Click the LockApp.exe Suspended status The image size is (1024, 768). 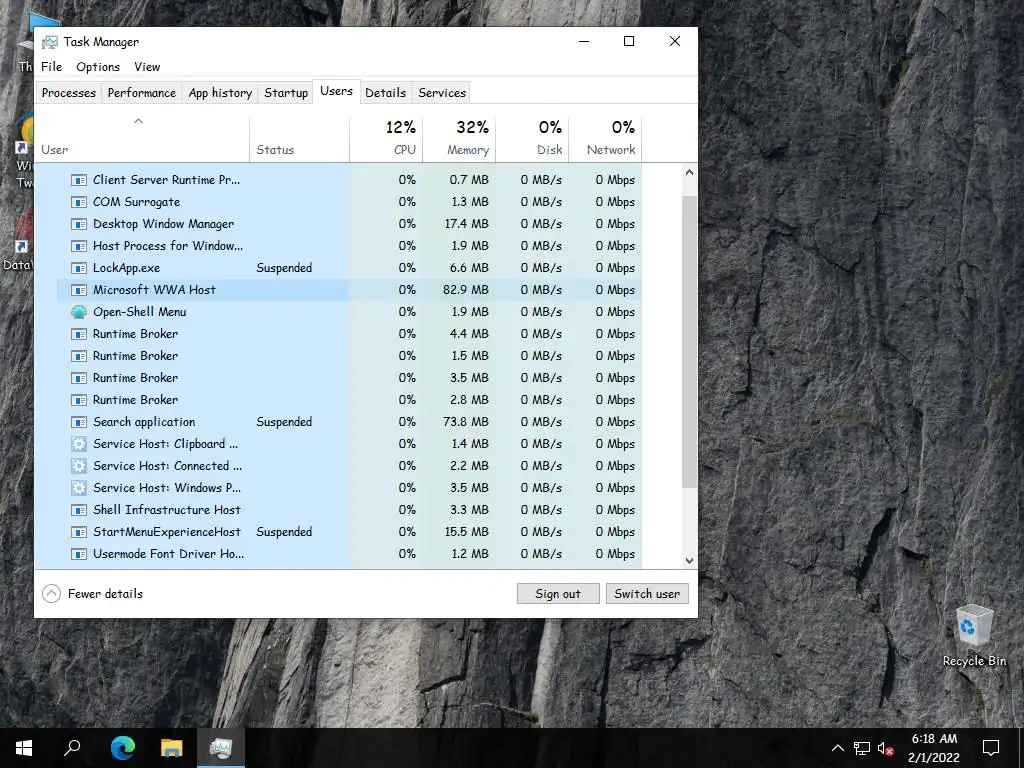[x=284, y=268]
